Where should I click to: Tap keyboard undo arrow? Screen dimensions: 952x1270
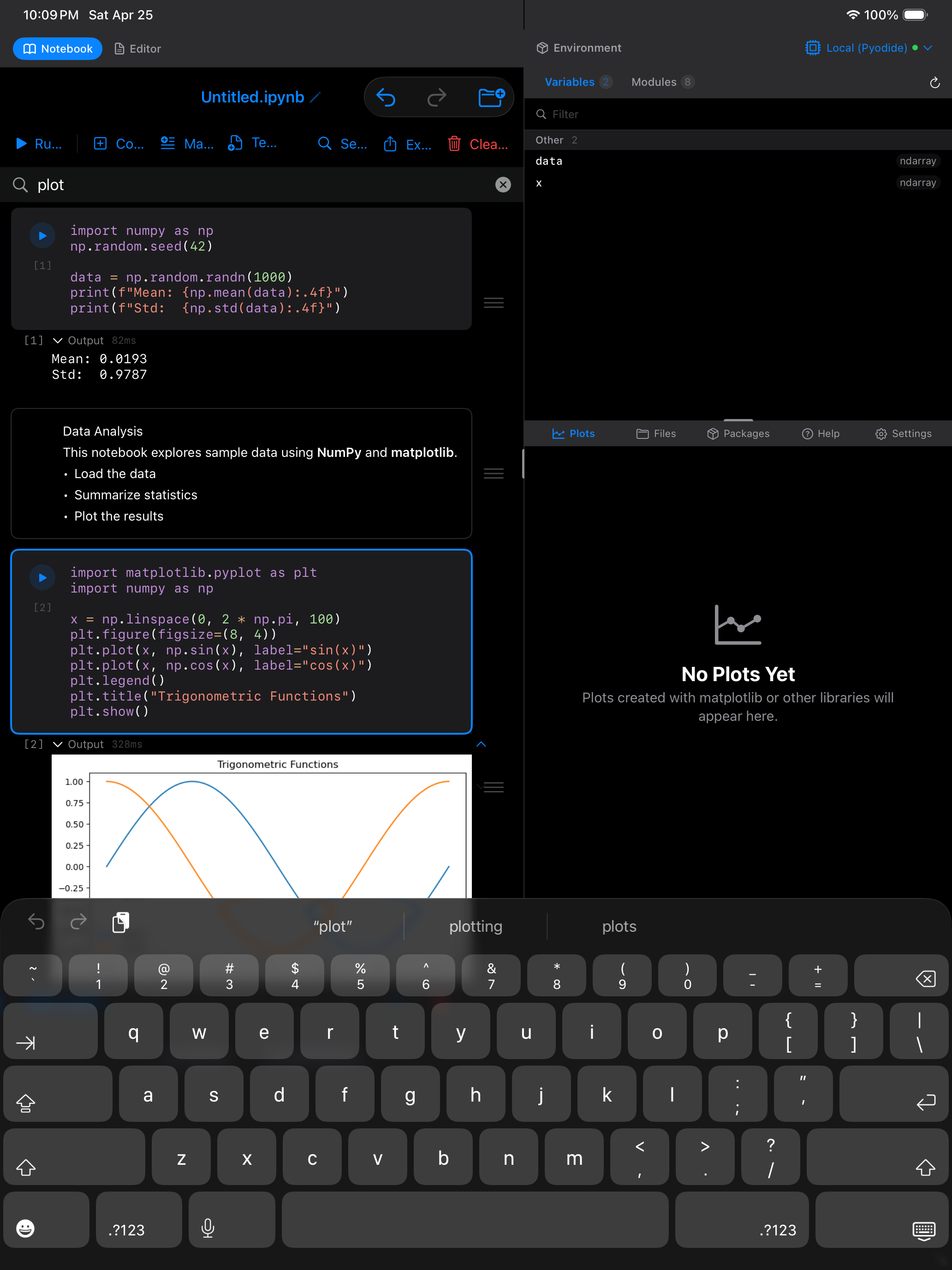[x=36, y=922]
